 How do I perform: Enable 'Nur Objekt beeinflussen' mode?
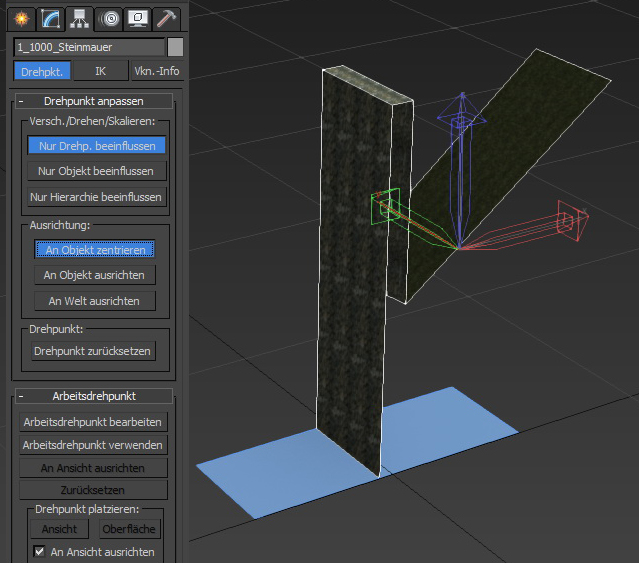[x=97, y=171]
